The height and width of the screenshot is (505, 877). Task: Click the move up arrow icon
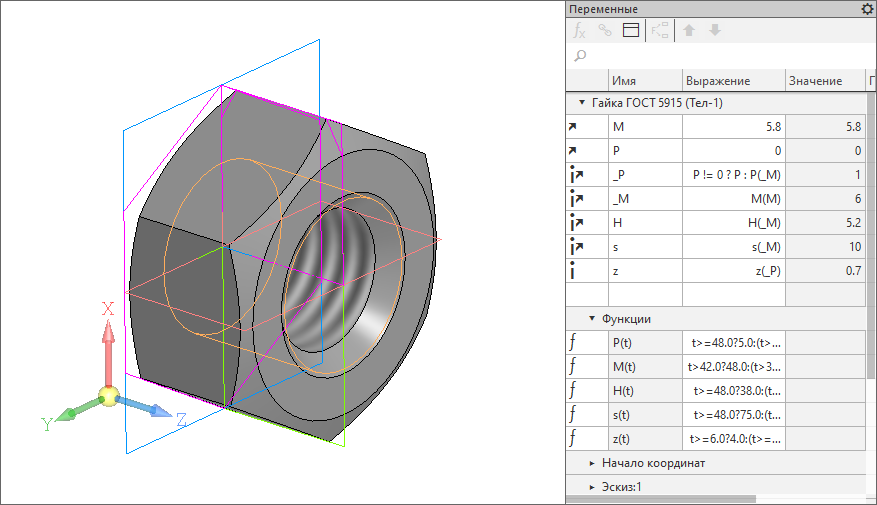click(689, 30)
